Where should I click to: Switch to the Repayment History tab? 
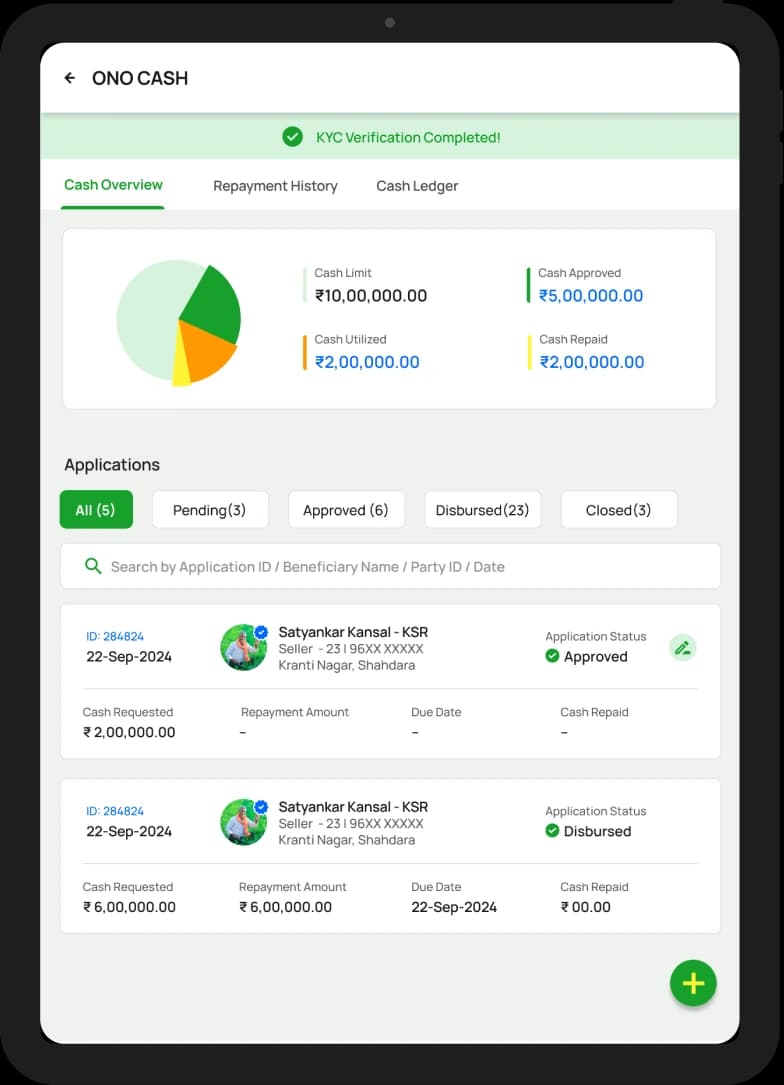tap(275, 186)
